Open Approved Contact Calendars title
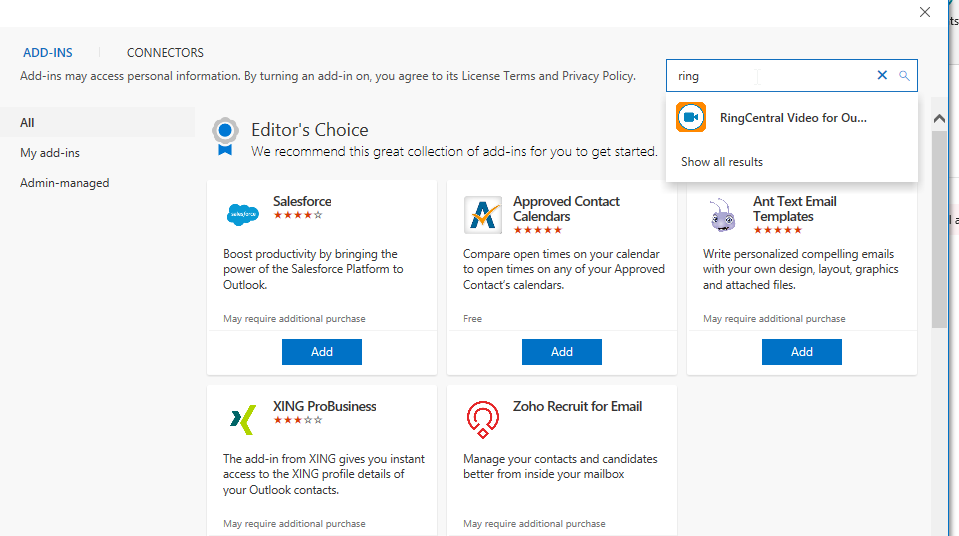The height and width of the screenshot is (536, 959). click(566, 209)
